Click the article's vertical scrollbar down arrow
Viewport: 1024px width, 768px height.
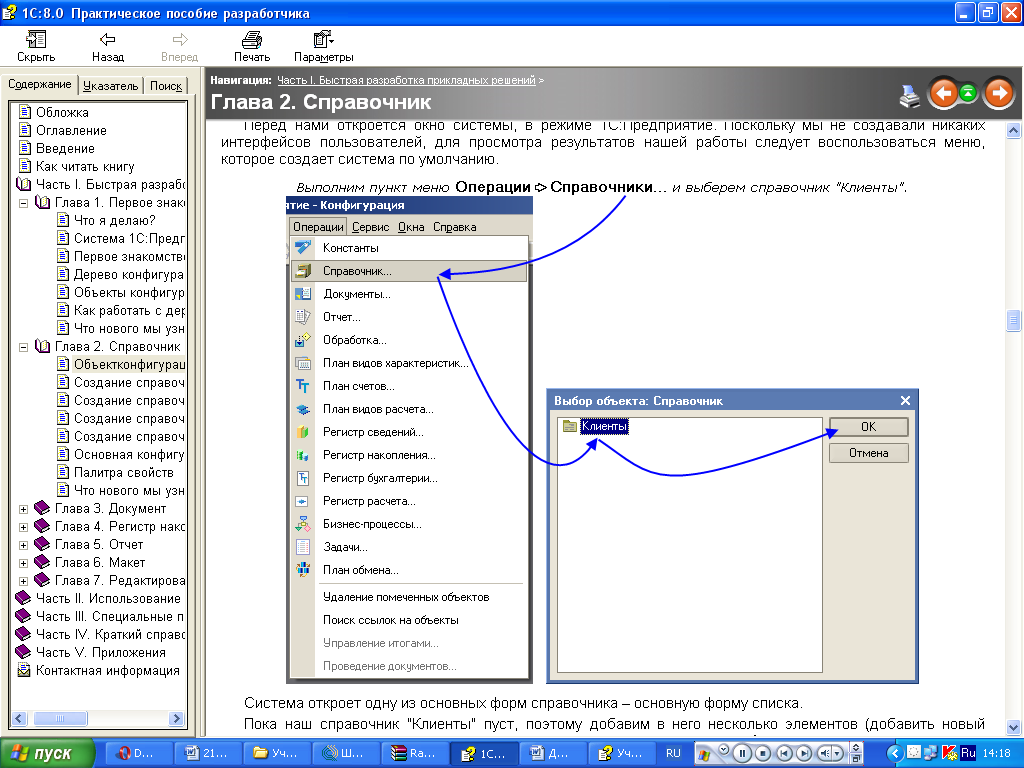point(1013,725)
